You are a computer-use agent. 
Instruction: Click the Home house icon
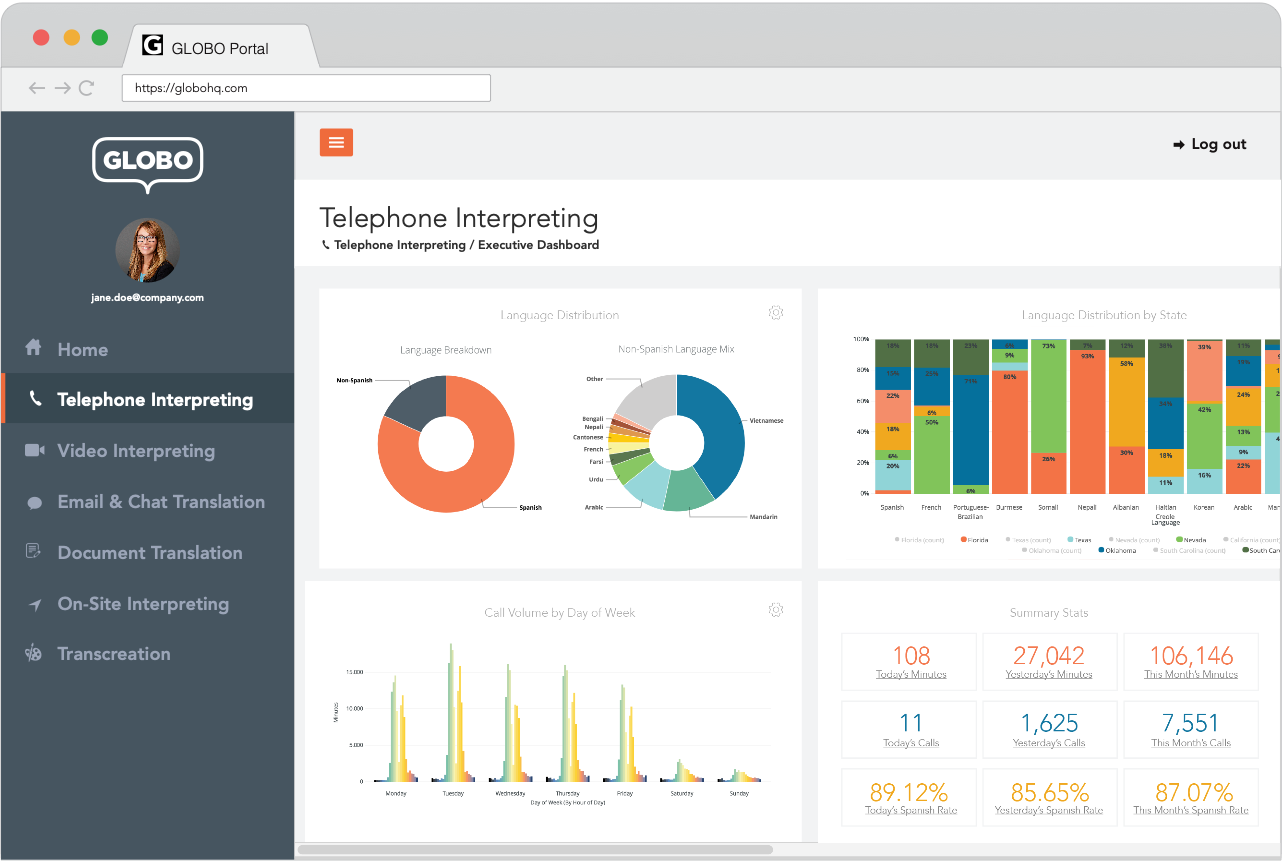pyautogui.click(x=34, y=347)
